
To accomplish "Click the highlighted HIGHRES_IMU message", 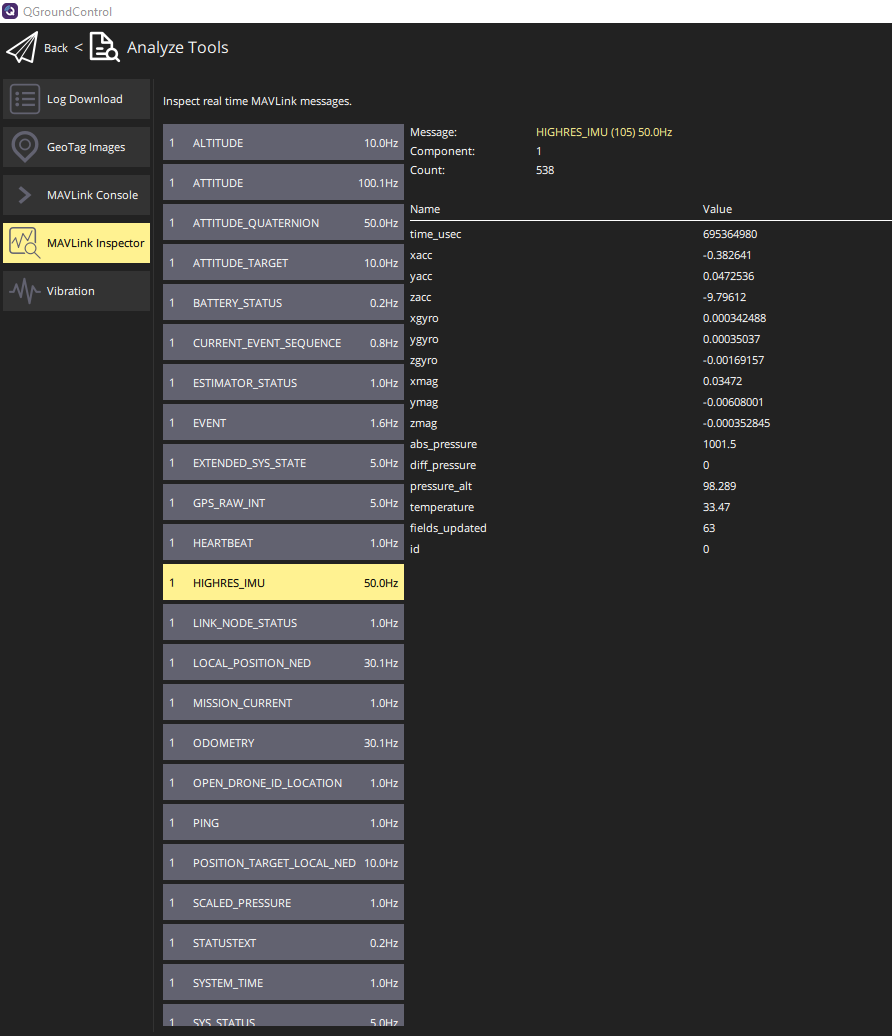I will (283, 583).
